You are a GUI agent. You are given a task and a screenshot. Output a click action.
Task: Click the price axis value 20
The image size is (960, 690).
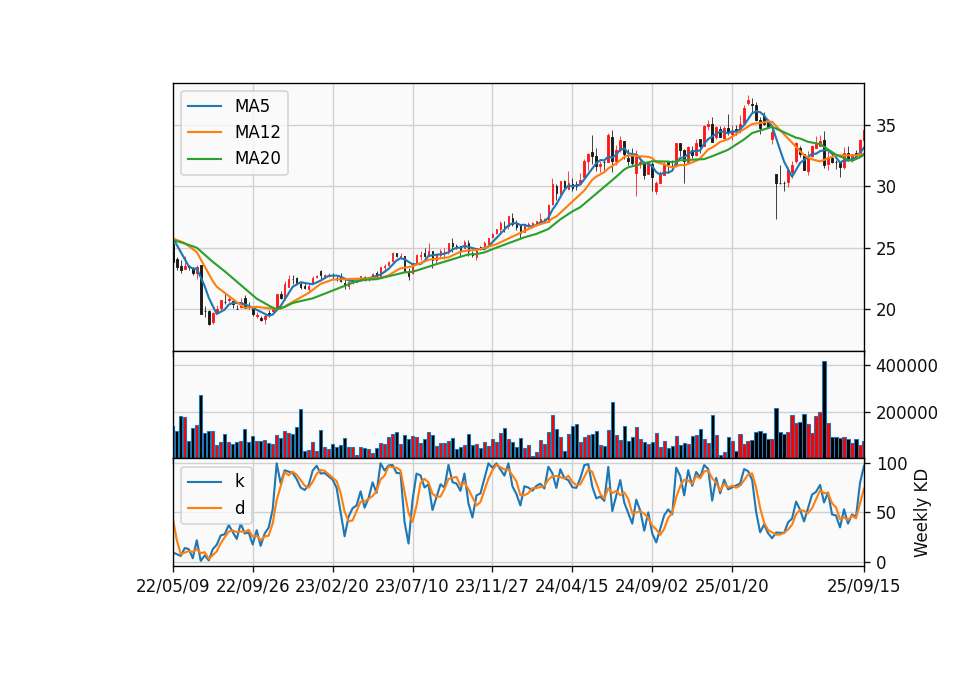point(885,310)
